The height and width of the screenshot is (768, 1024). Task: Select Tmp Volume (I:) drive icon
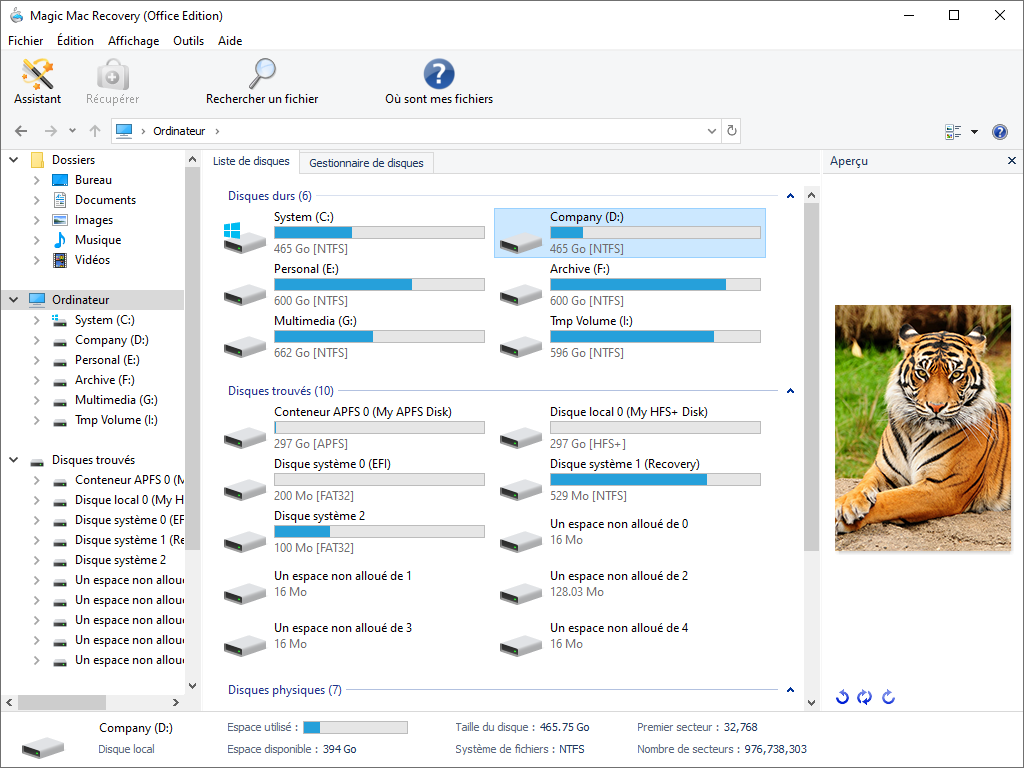520,347
